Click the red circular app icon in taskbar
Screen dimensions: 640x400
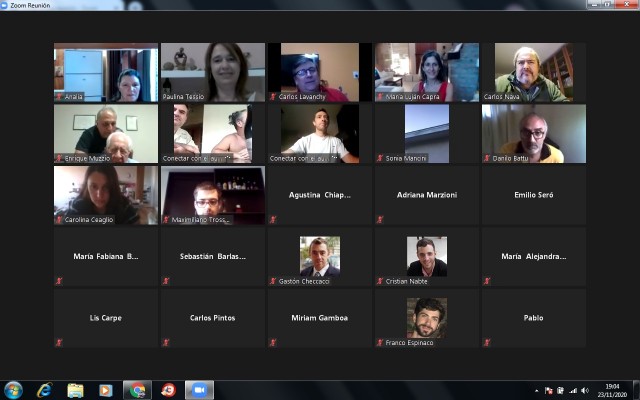point(168,390)
